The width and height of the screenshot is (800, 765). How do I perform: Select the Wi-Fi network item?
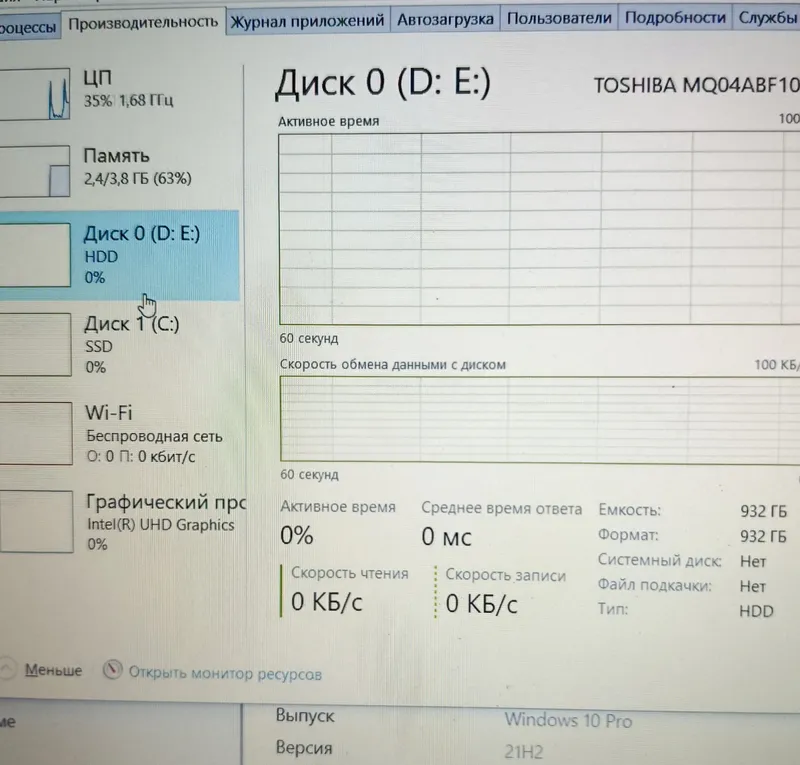click(120, 434)
